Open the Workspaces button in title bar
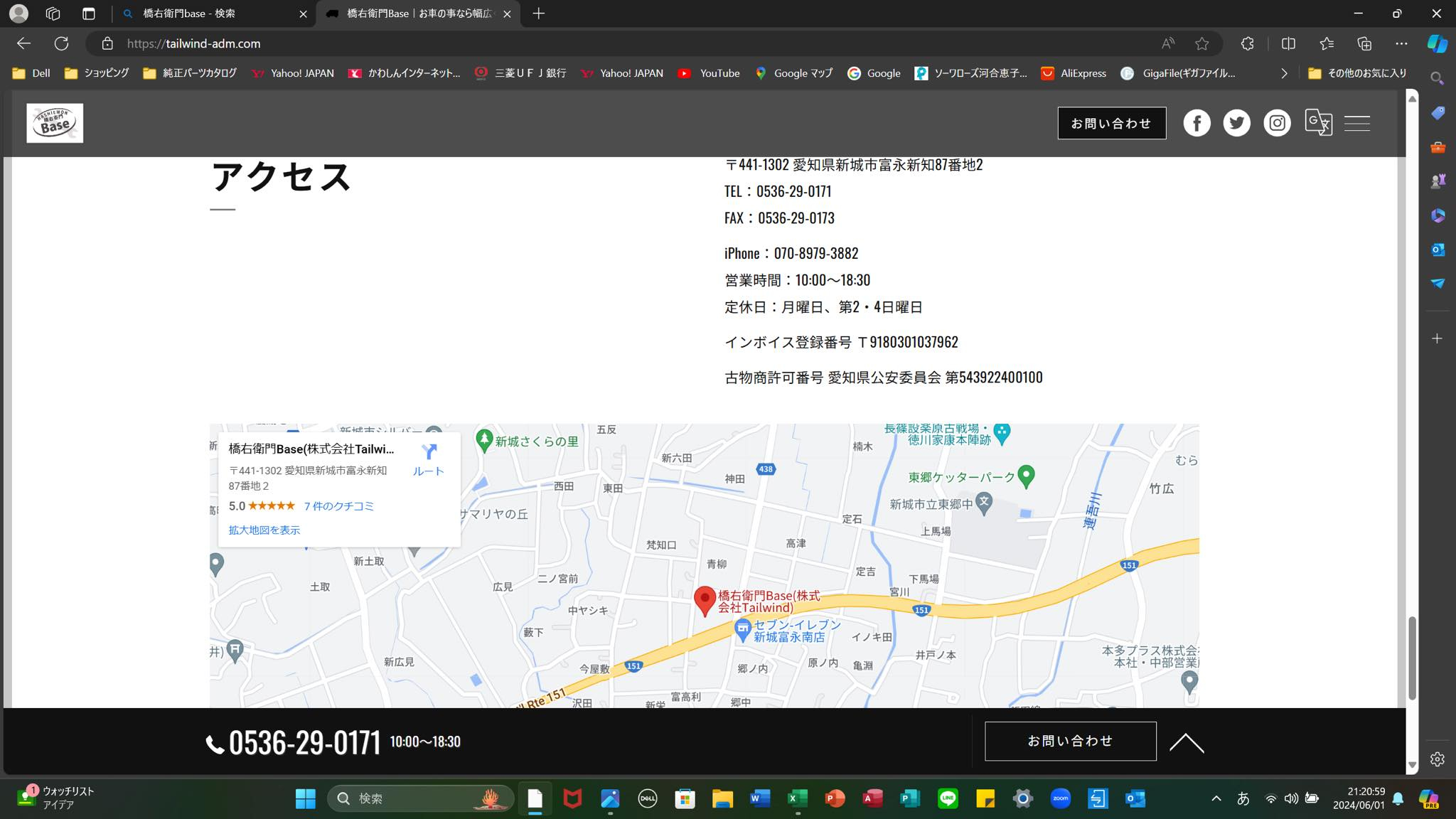The width and height of the screenshot is (1456, 819). 53,14
